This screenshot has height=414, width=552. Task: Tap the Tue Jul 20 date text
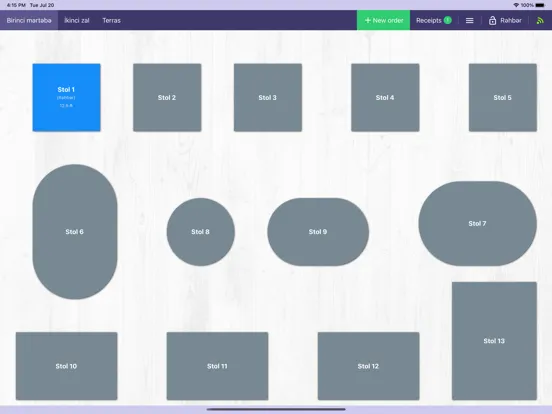tap(42, 5)
